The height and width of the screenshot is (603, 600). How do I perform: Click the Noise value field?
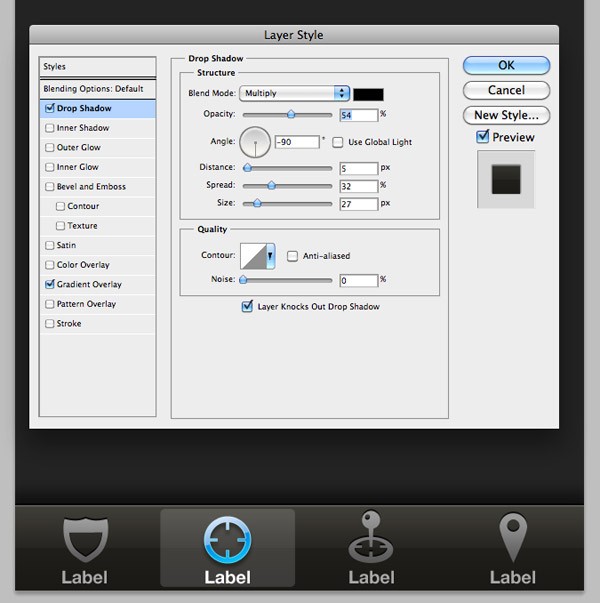coord(359,281)
